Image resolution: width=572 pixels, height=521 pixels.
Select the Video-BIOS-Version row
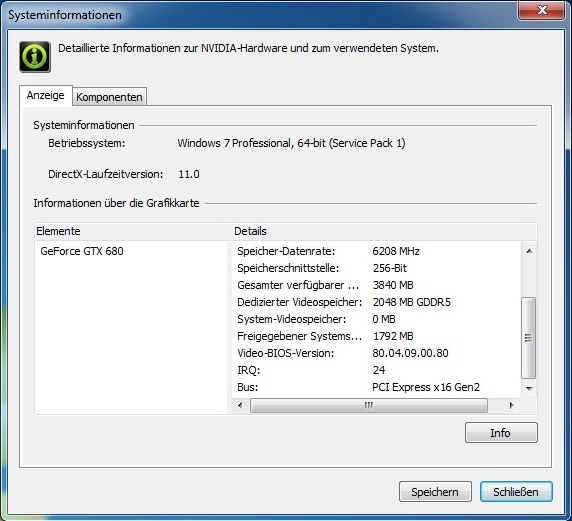377,353
